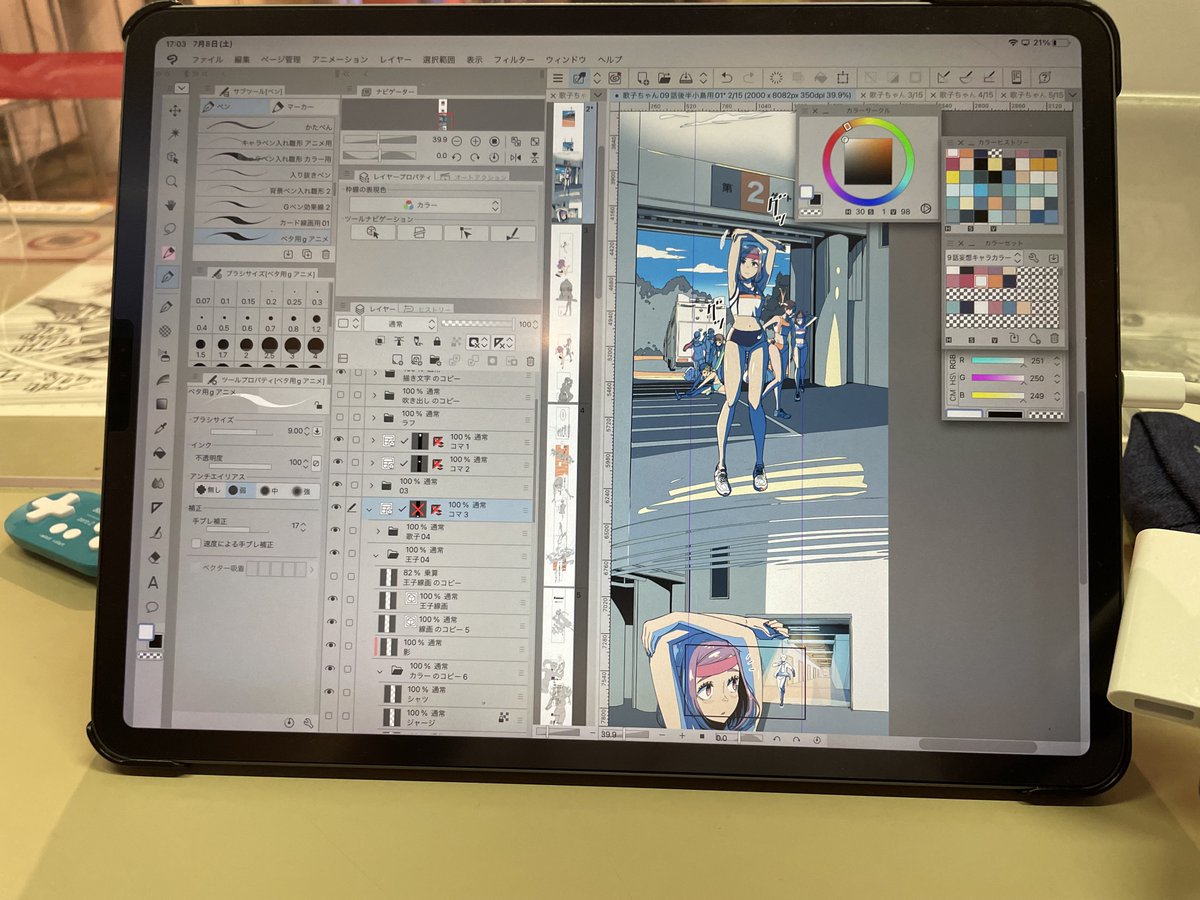This screenshot has height=900, width=1200.
Task: Click Rotate left icon in Navigator
Action: point(456,157)
